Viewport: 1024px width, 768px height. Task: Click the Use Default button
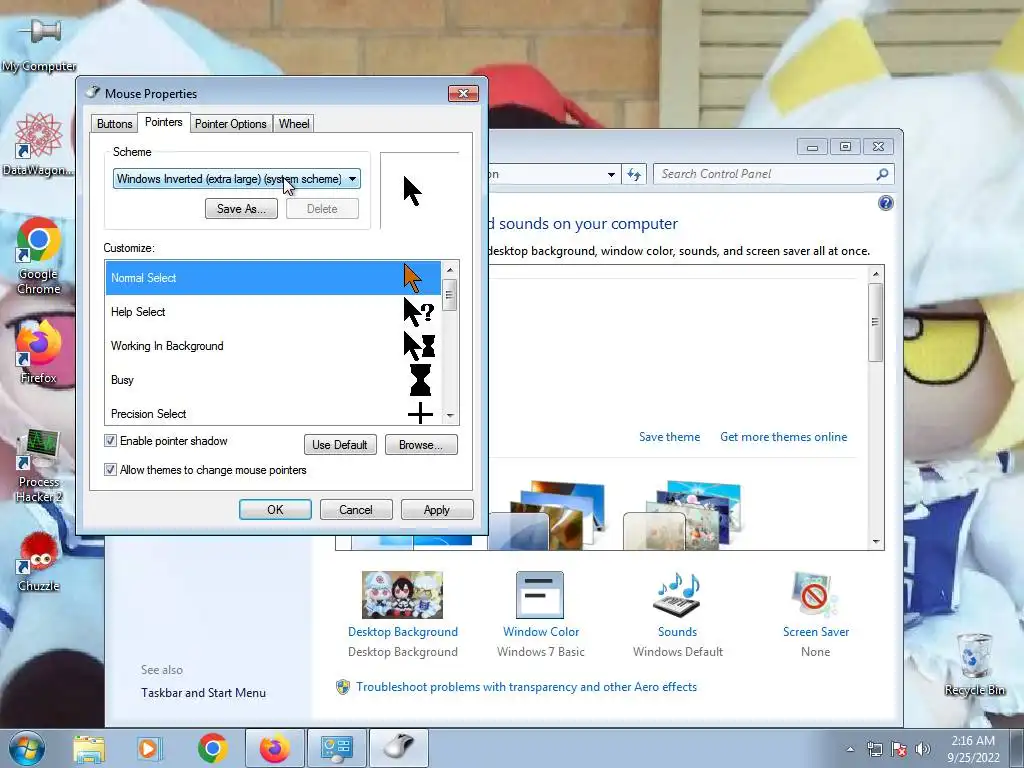point(340,445)
